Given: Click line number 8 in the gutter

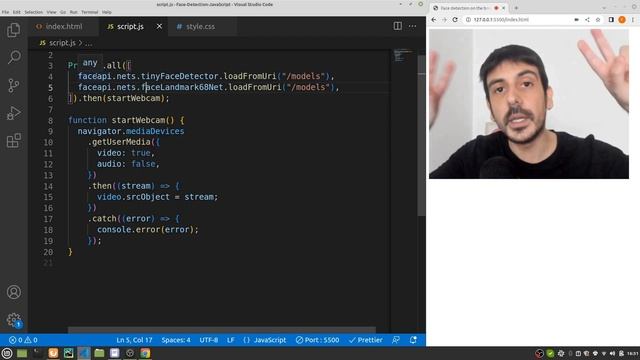Looking at the screenshot, I should point(50,120).
